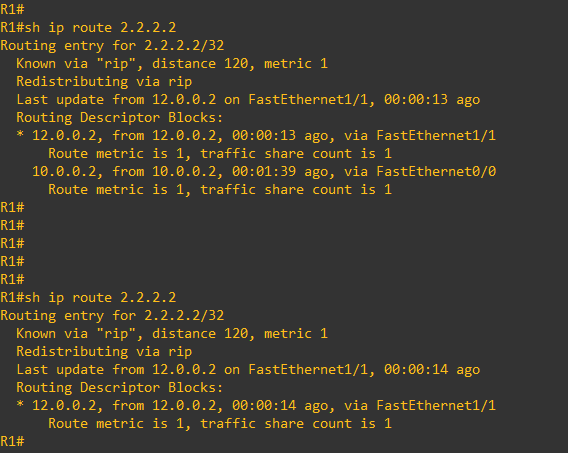Image resolution: width=568 pixels, height=453 pixels.
Task: Click the asterisk before the first 12.0.0.2 entry
Action: pos(20,135)
